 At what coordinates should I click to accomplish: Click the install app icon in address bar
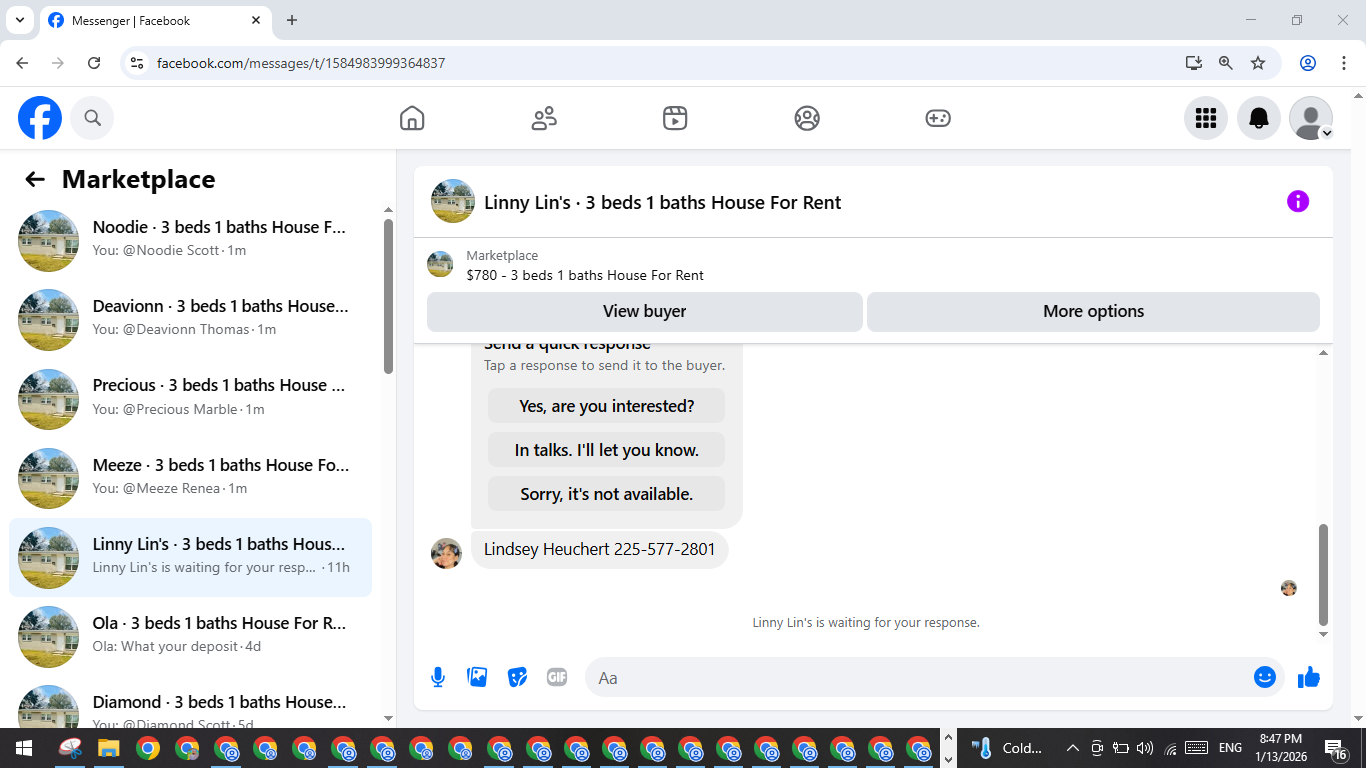tap(1194, 63)
